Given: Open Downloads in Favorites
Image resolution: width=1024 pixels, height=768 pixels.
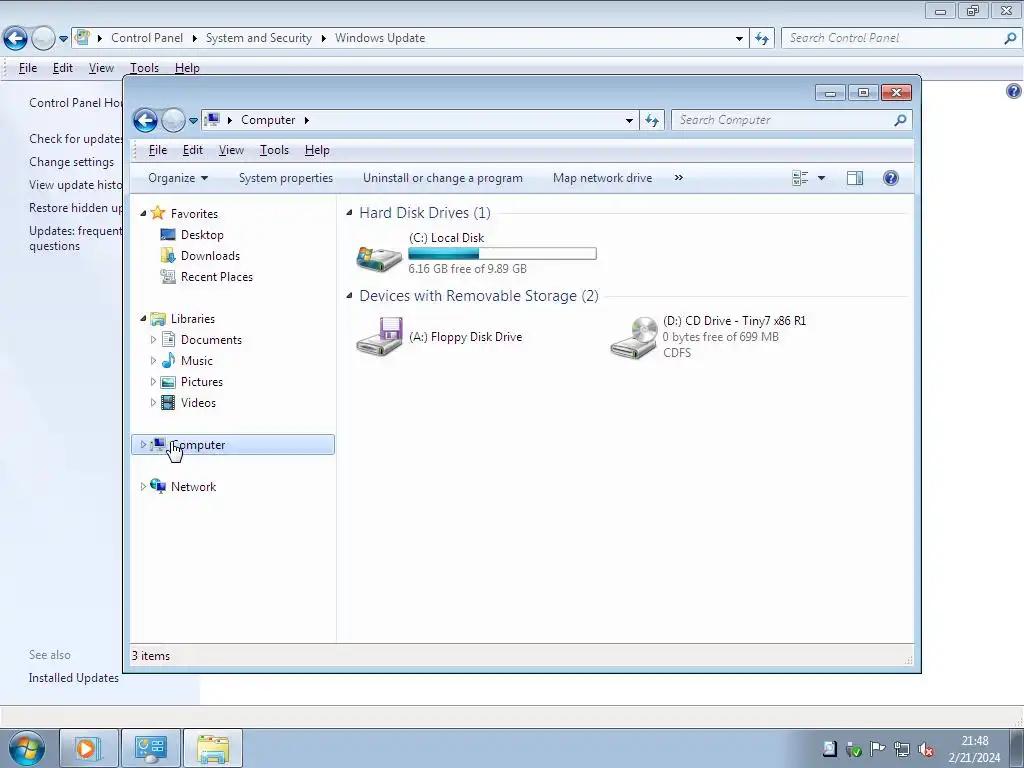Looking at the screenshot, I should click(x=210, y=255).
